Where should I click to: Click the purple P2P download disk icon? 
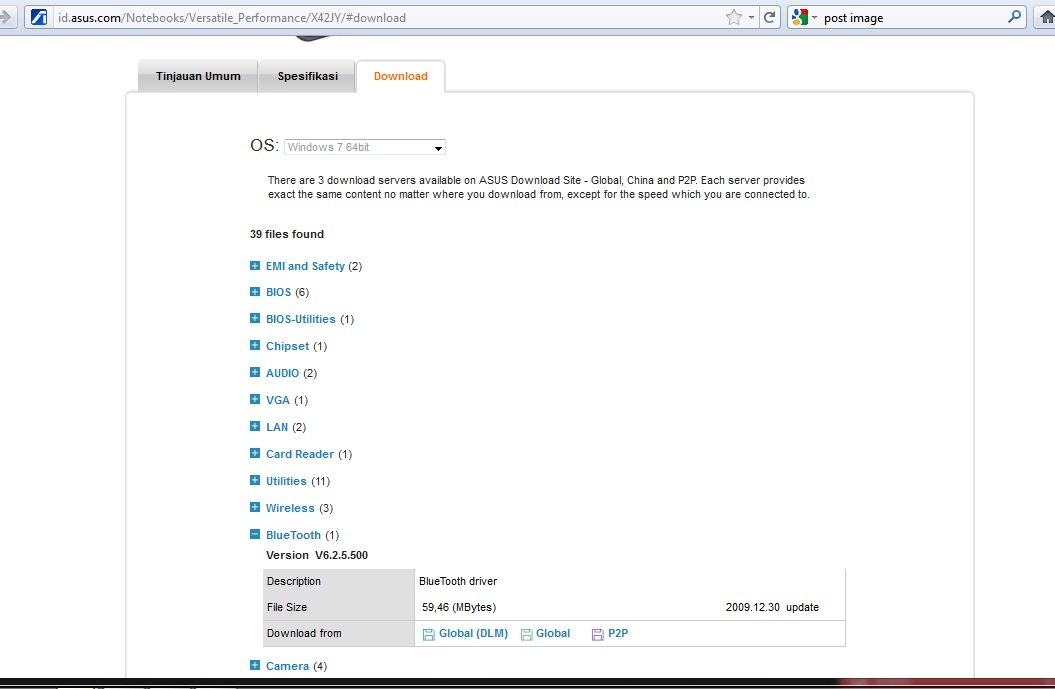pos(597,634)
